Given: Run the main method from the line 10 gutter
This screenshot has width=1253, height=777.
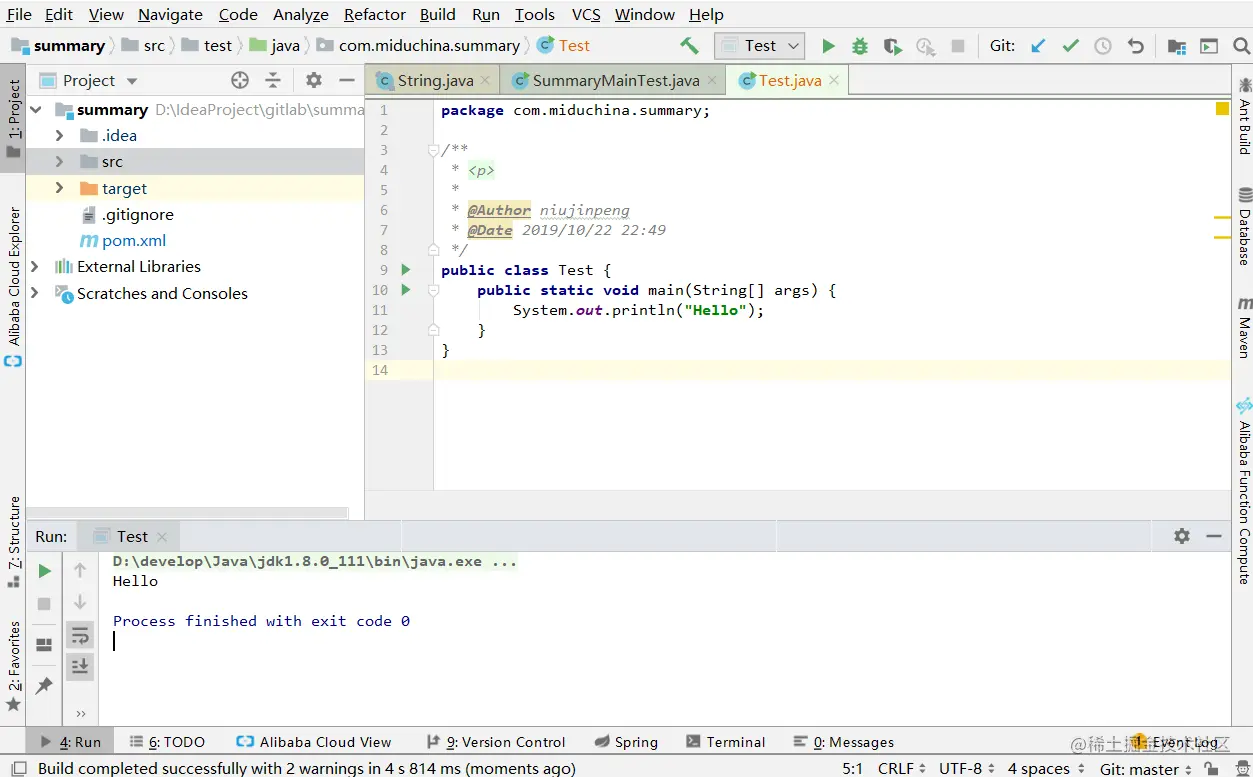Looking at the screenshot, I should click(406, 290).
